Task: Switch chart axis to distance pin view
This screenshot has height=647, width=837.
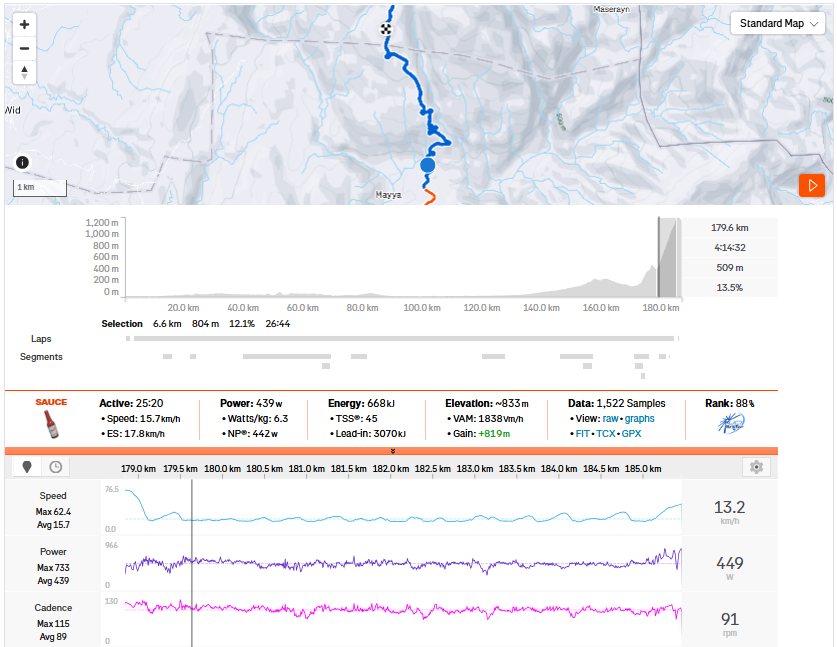Action: (x=27, y=467)
